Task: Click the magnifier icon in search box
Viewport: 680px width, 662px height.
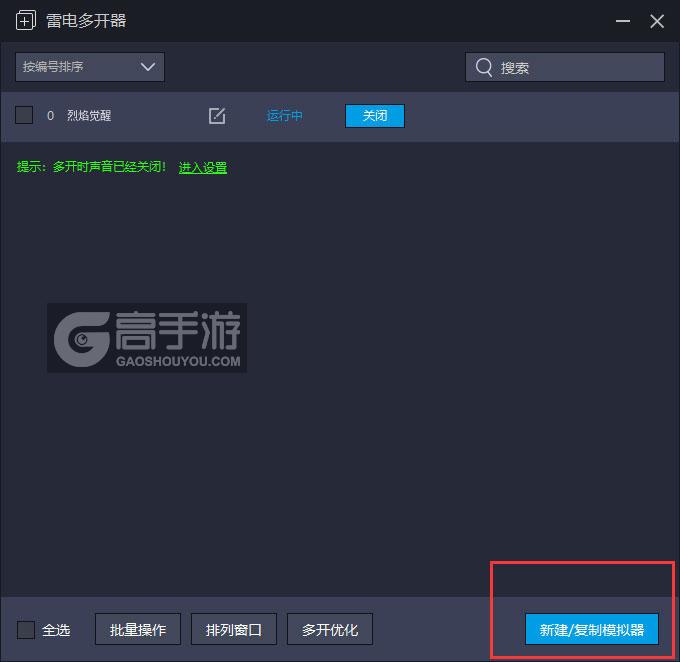Action: 484,67
